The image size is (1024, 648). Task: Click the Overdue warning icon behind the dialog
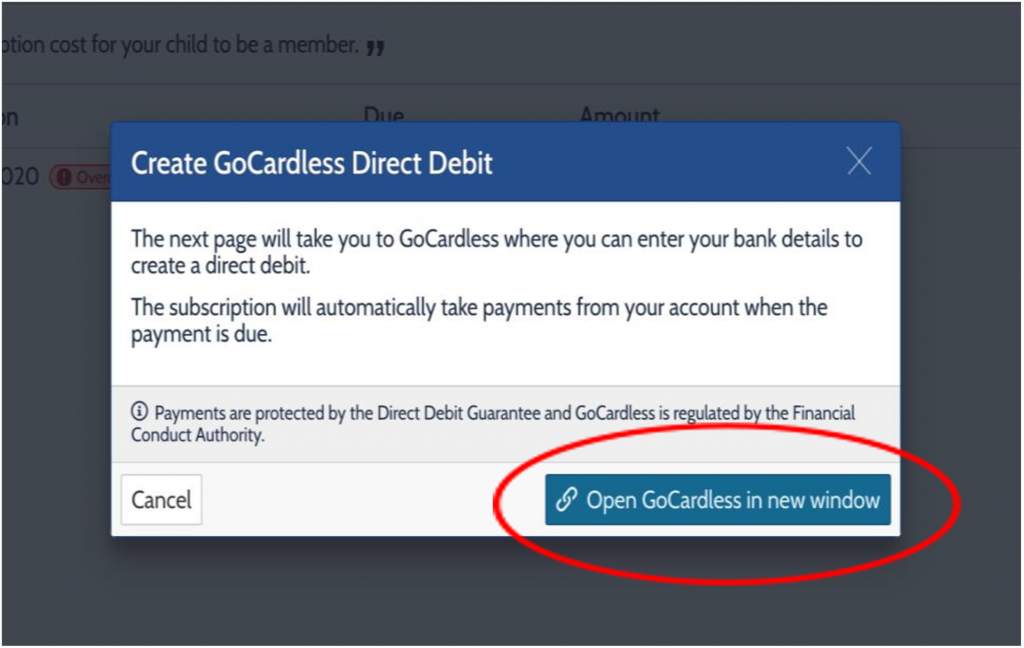click(x=64, y=178)
